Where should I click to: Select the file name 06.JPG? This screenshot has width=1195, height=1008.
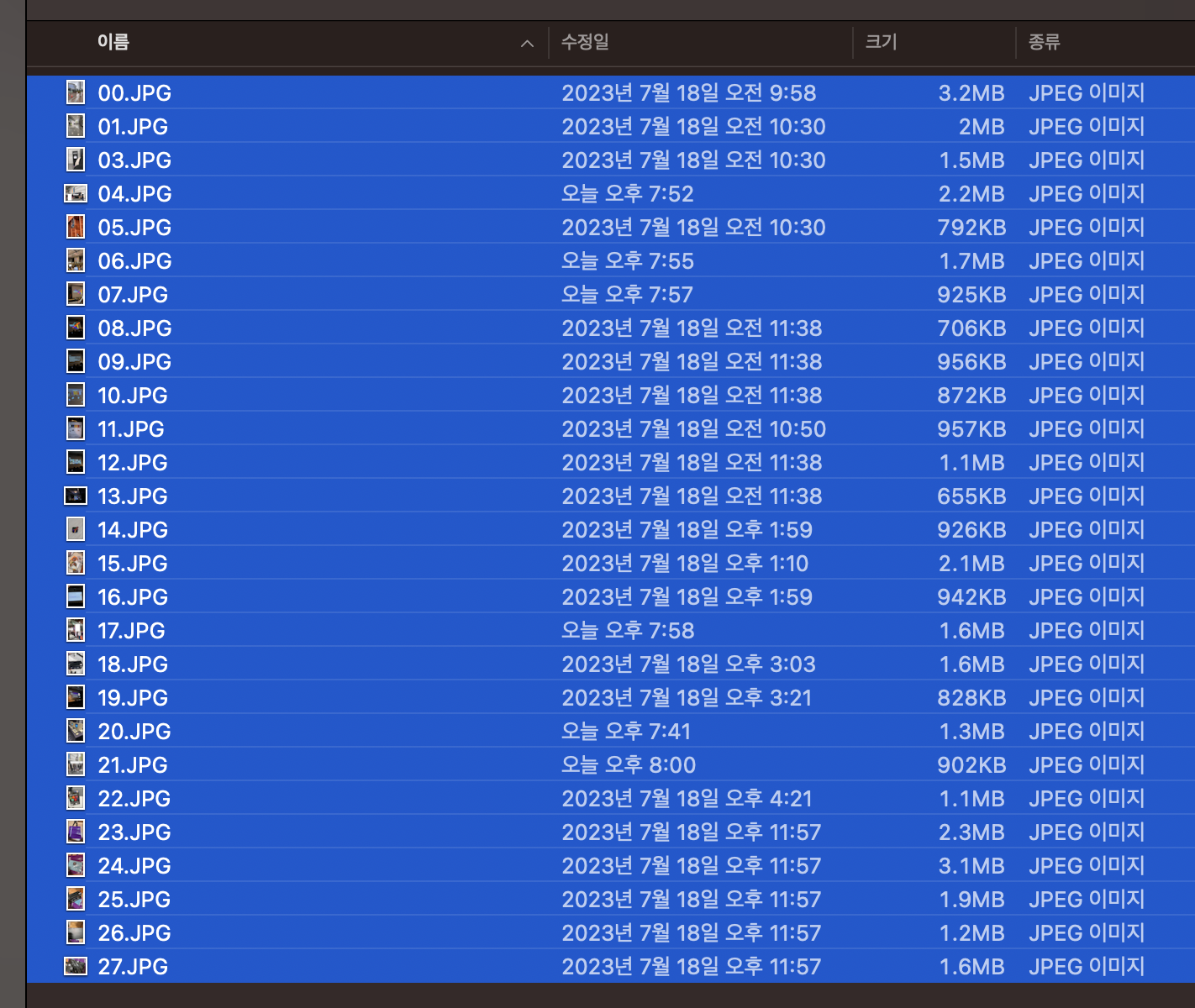(x=134, y=261)
